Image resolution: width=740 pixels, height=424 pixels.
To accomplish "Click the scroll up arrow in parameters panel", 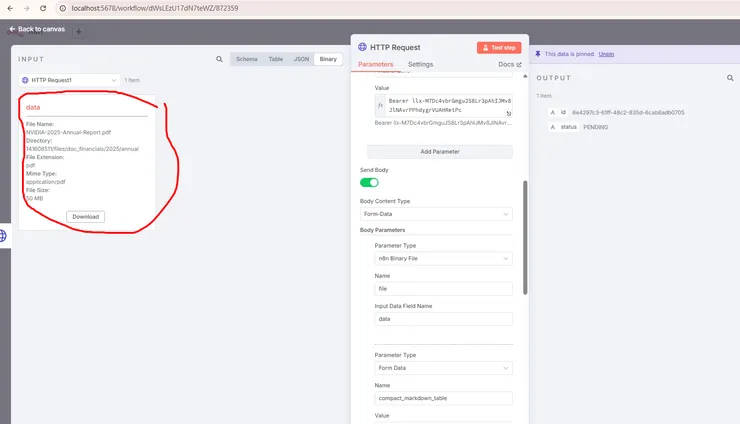I will [525, 76].
